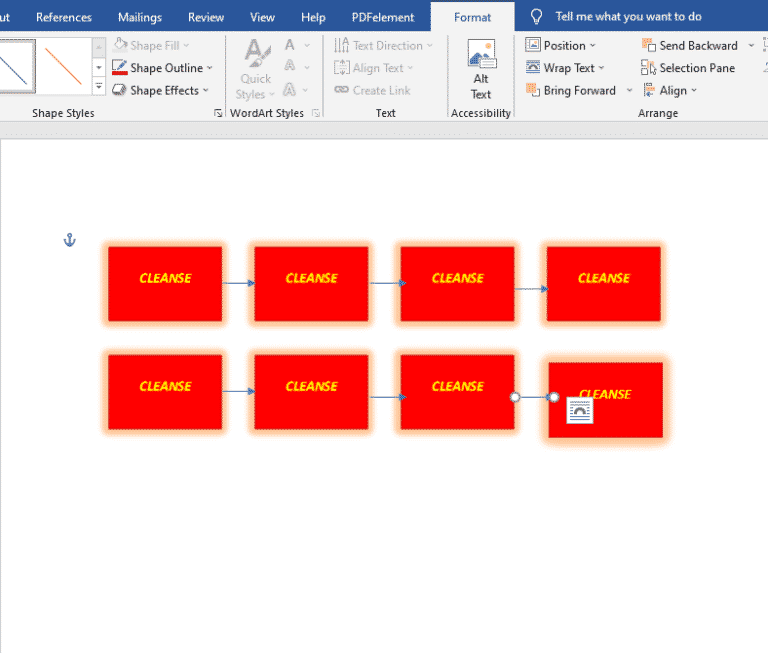Screen dimensions: 768x653
Task: Click the Tell me lightbulb icon
Action: point(536,17)
